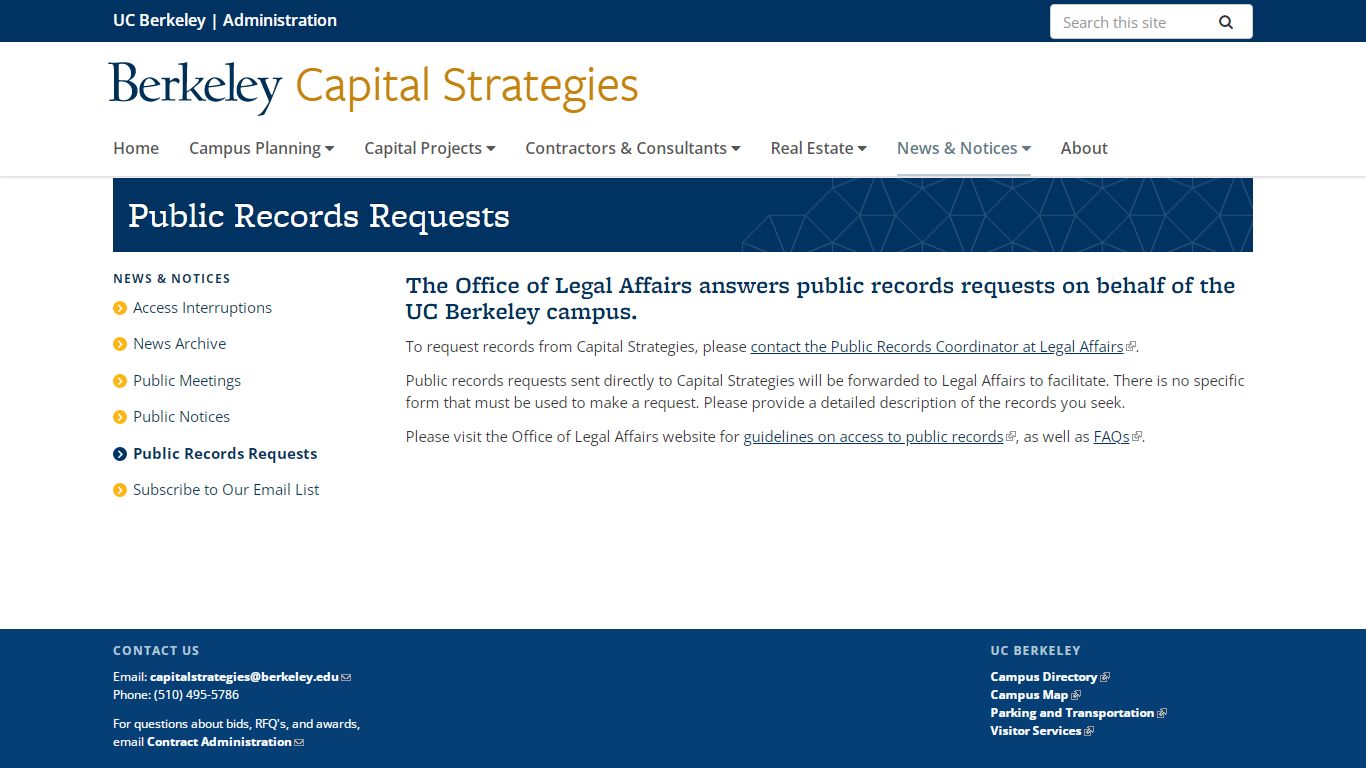Click external-link icon after Public Records Coordinator link
This screenshot has width=1366, height=768.
point(1130,347)
